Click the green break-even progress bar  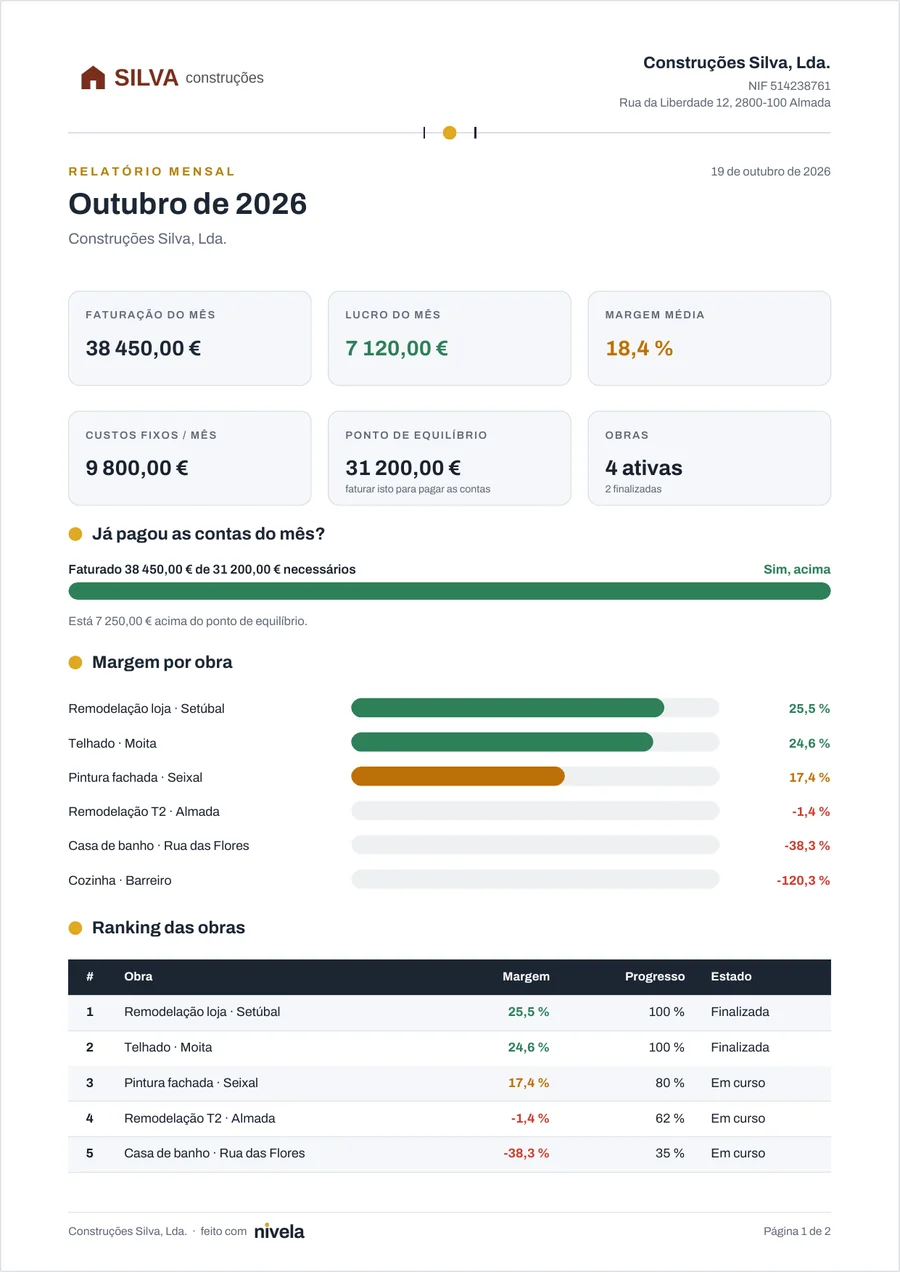tap(449, 591)
